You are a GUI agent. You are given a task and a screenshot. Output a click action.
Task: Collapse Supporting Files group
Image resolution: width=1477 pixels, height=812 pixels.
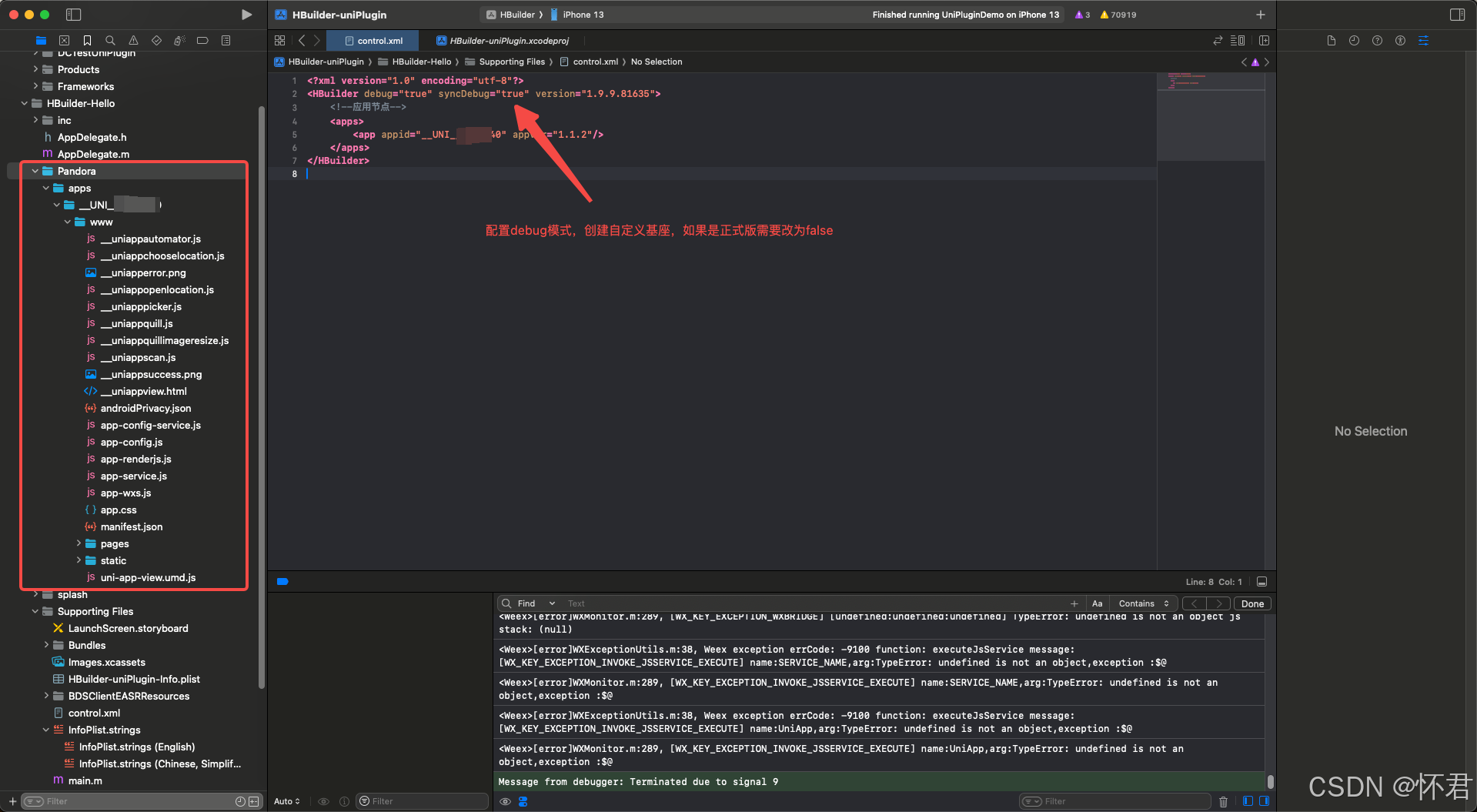coord(35,611)
